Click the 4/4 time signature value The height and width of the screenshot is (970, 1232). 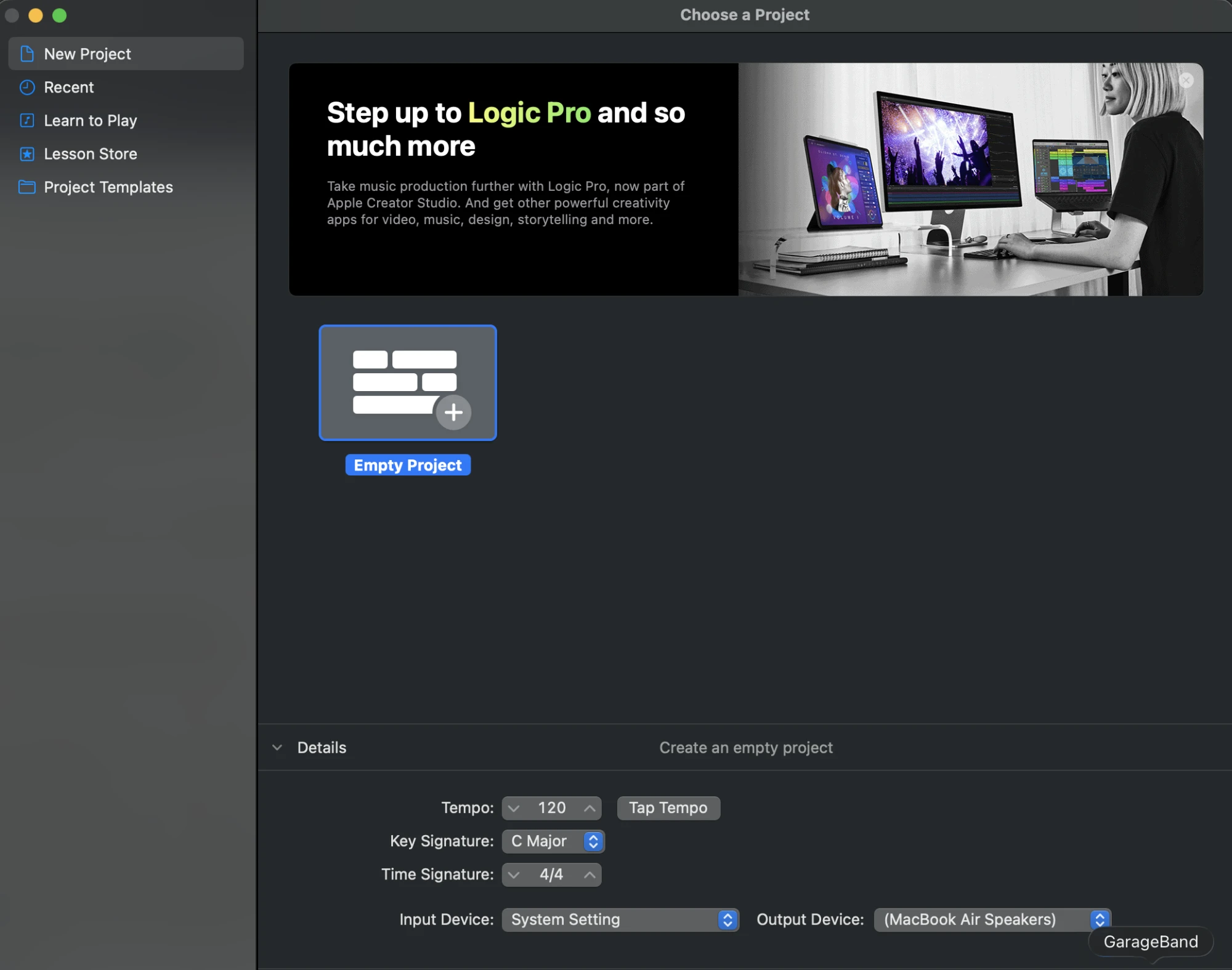[x=552, y=874]
